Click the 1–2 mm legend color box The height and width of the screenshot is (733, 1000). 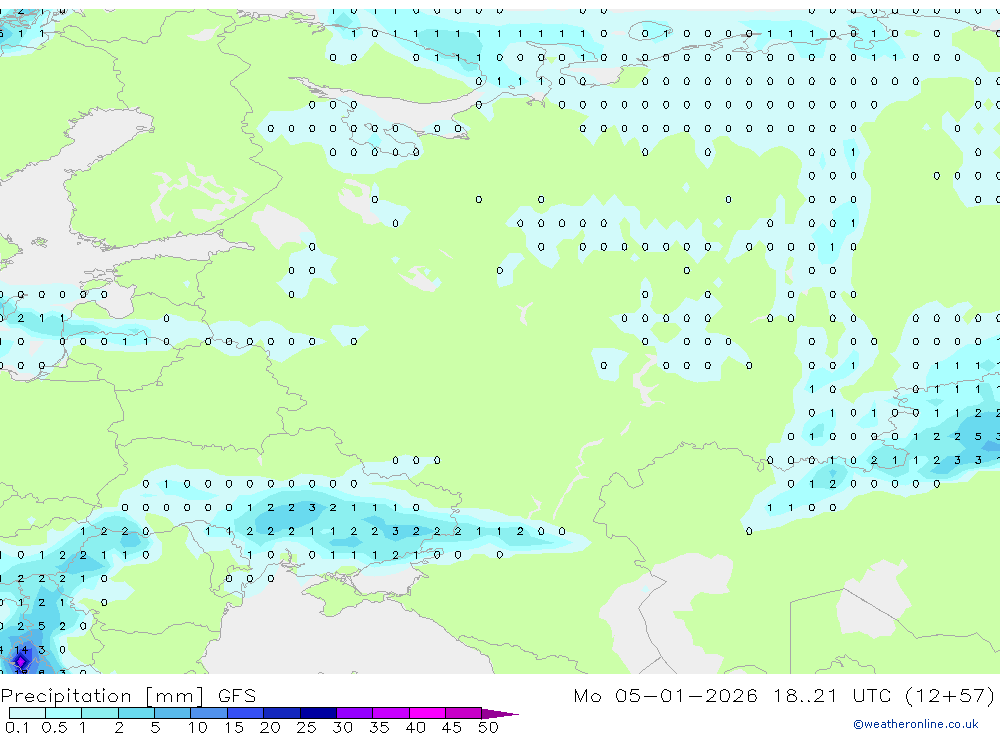[x=99, y=713]
